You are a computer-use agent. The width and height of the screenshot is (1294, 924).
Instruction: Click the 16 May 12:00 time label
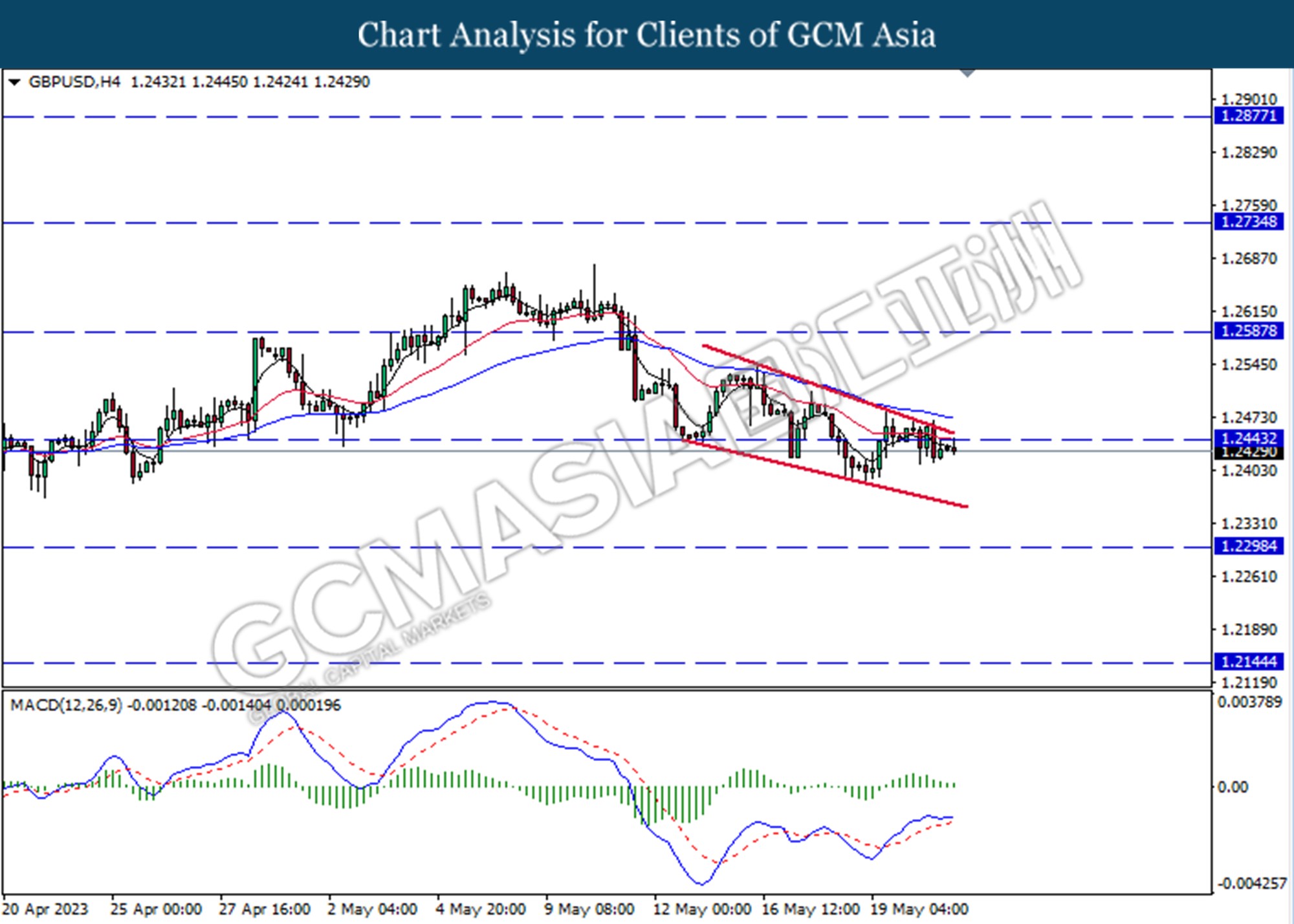(x=811, y=910)
